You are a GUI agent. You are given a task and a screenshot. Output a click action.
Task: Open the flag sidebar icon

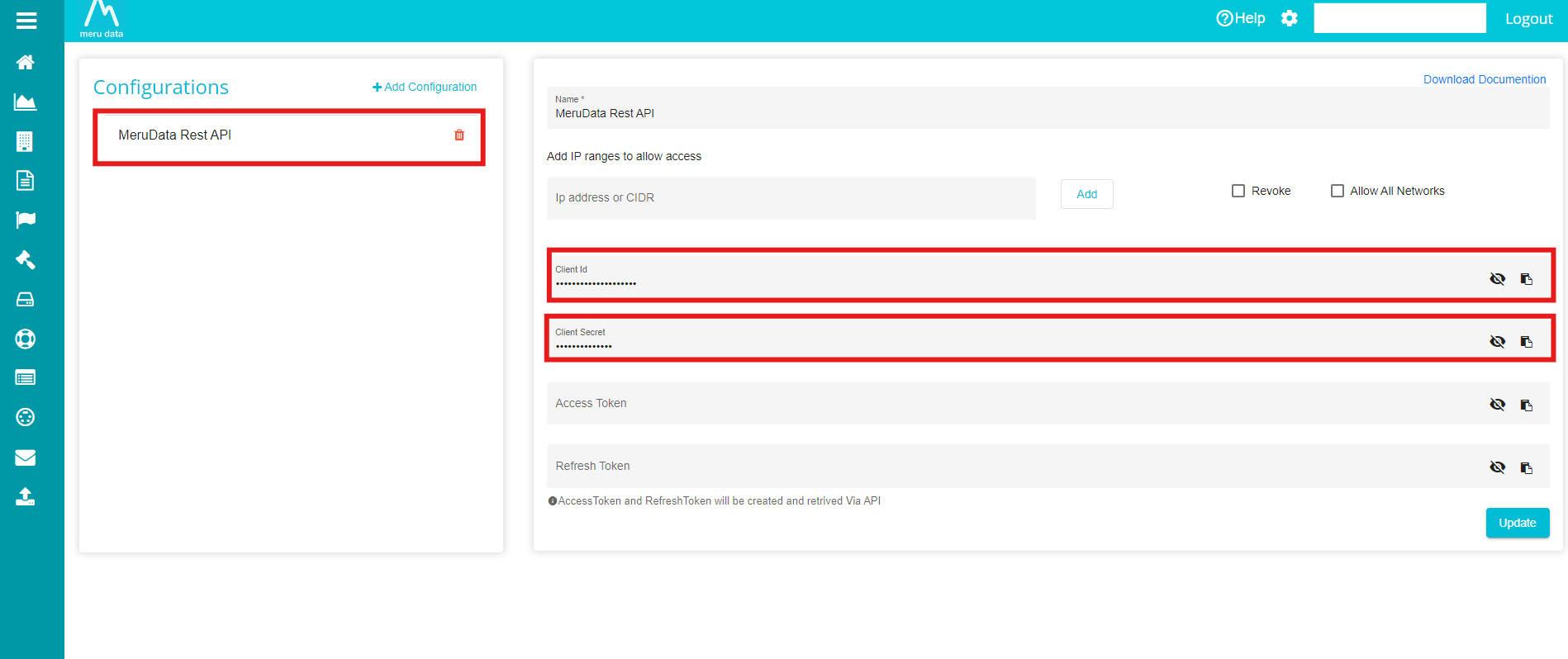click(26, 220)
